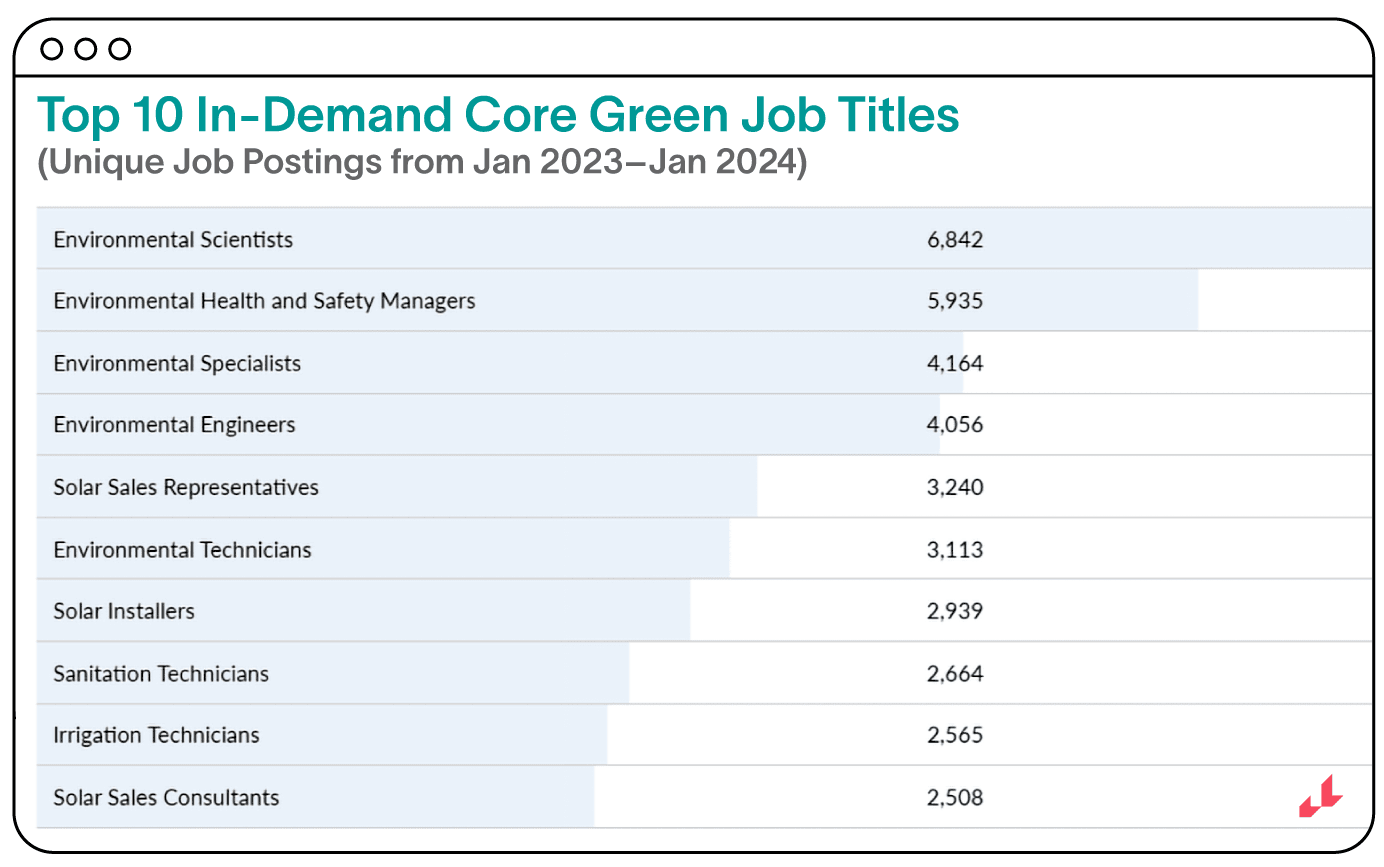Select the 2,508 postings value
This screenshot has height=867, width=1384.
[955, 798]
